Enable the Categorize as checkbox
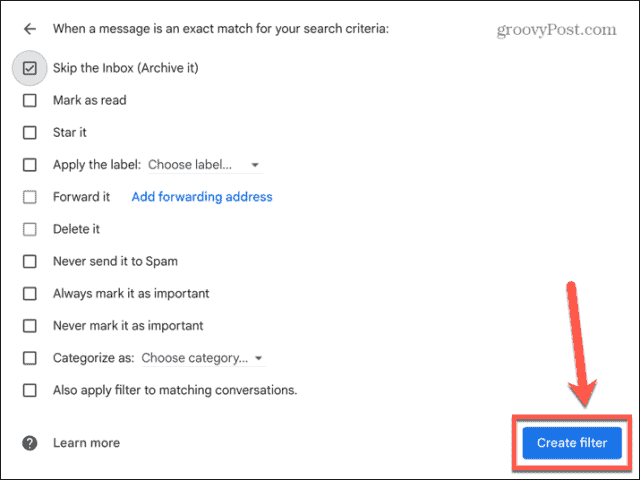 tap(30, 358)
